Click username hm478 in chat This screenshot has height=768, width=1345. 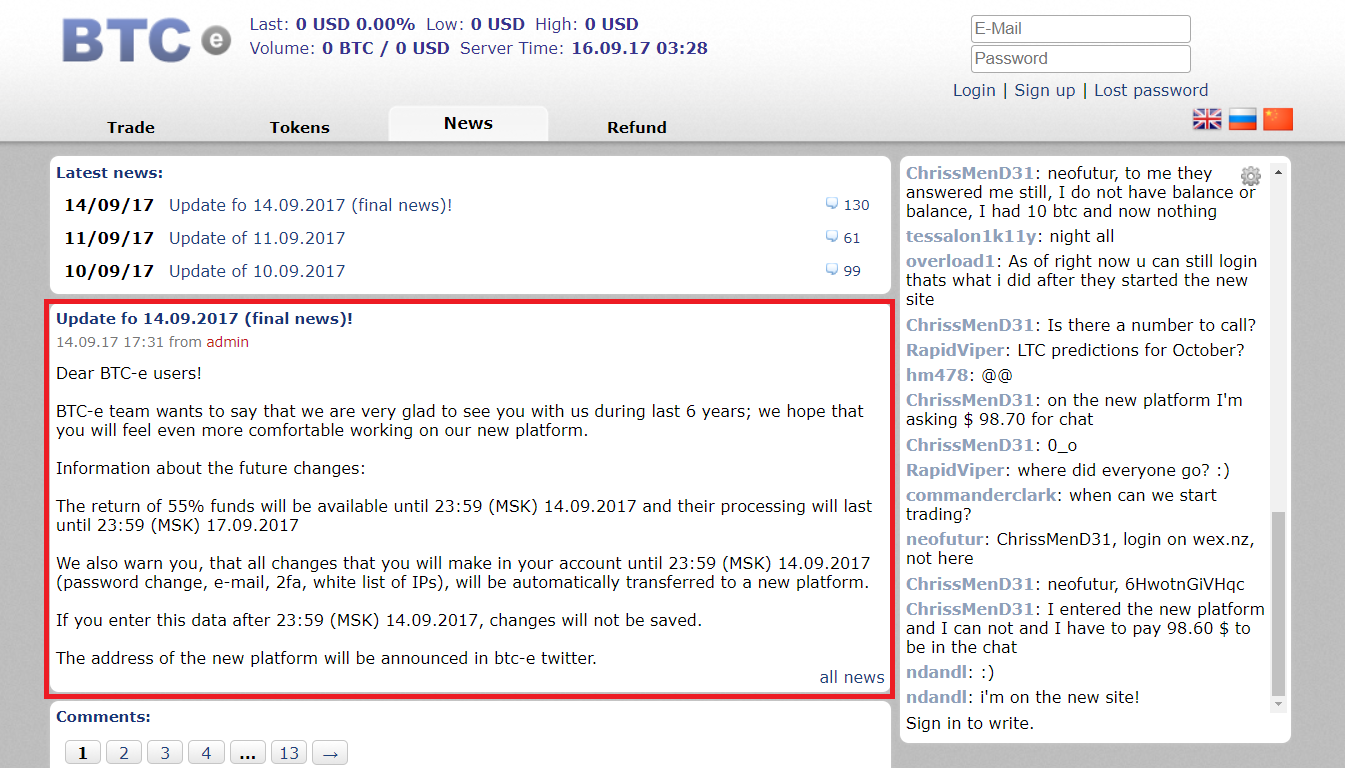point(937,375)
